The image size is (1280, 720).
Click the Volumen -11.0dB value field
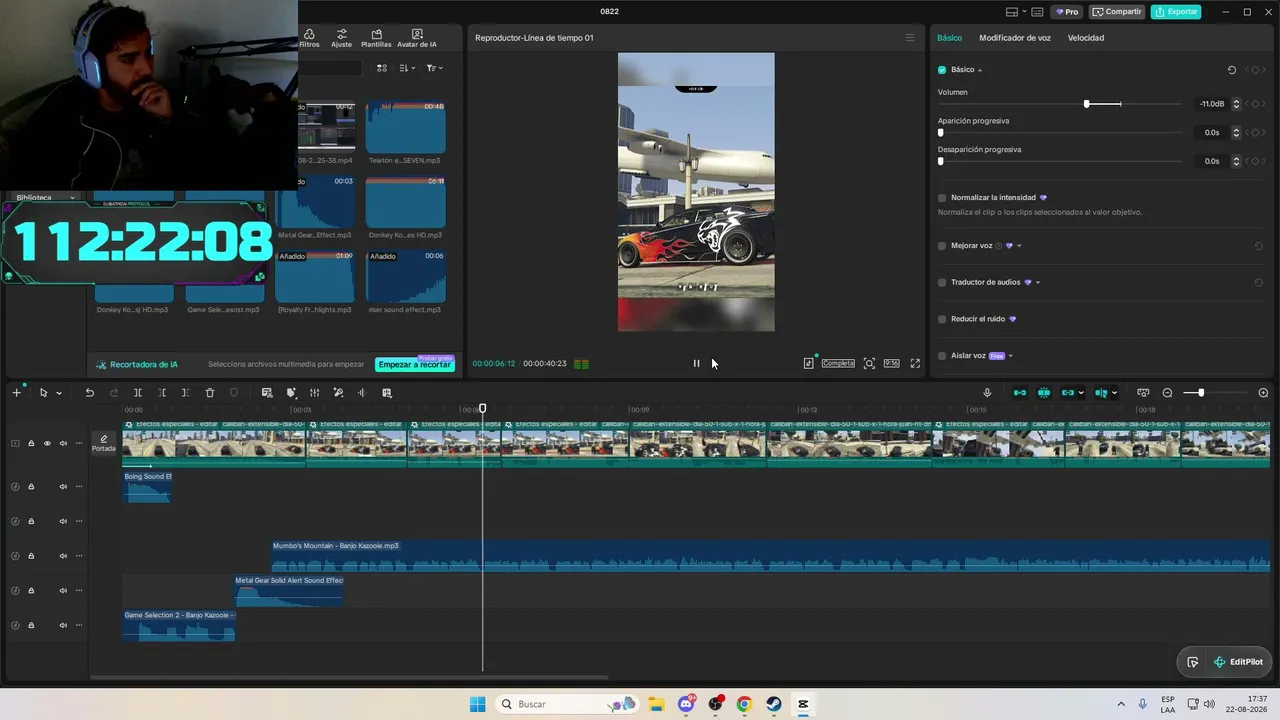[1212, 104]
